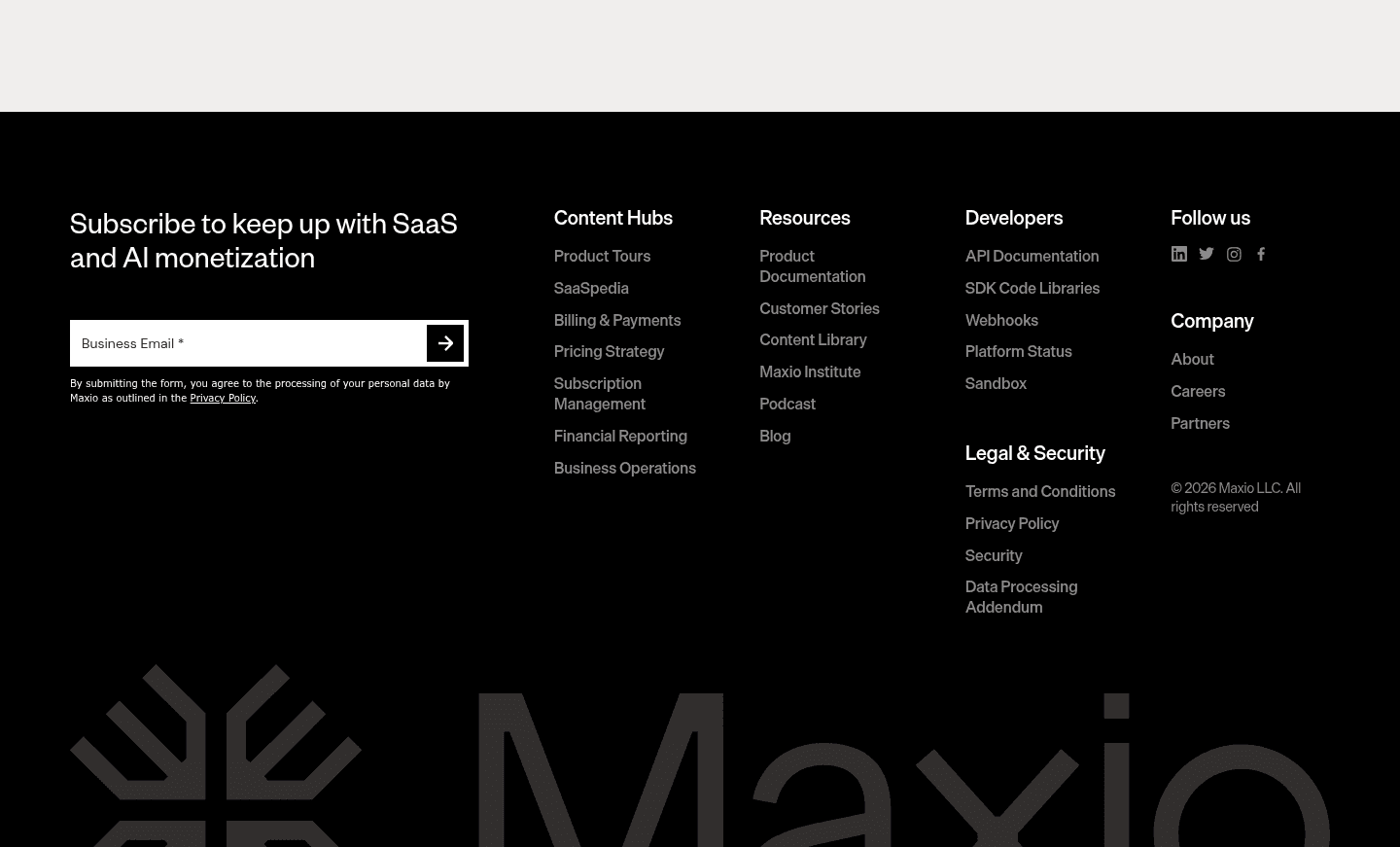1400x847 pixels.
Task: Click the Follow us heading
Action: pyautogui.click(x=1210, y=218)
